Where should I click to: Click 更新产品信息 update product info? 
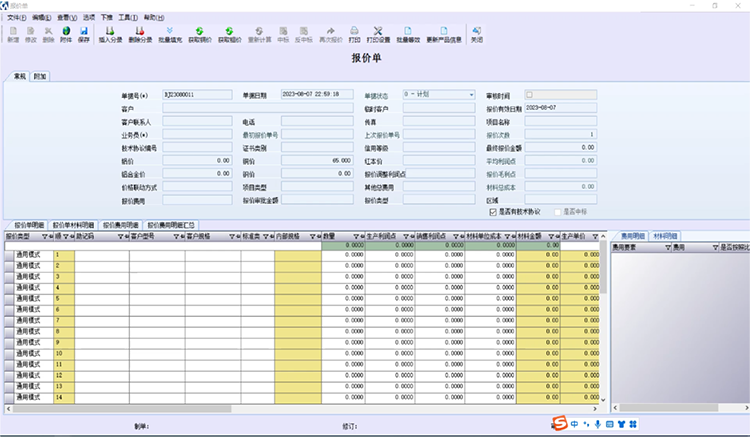444,34
